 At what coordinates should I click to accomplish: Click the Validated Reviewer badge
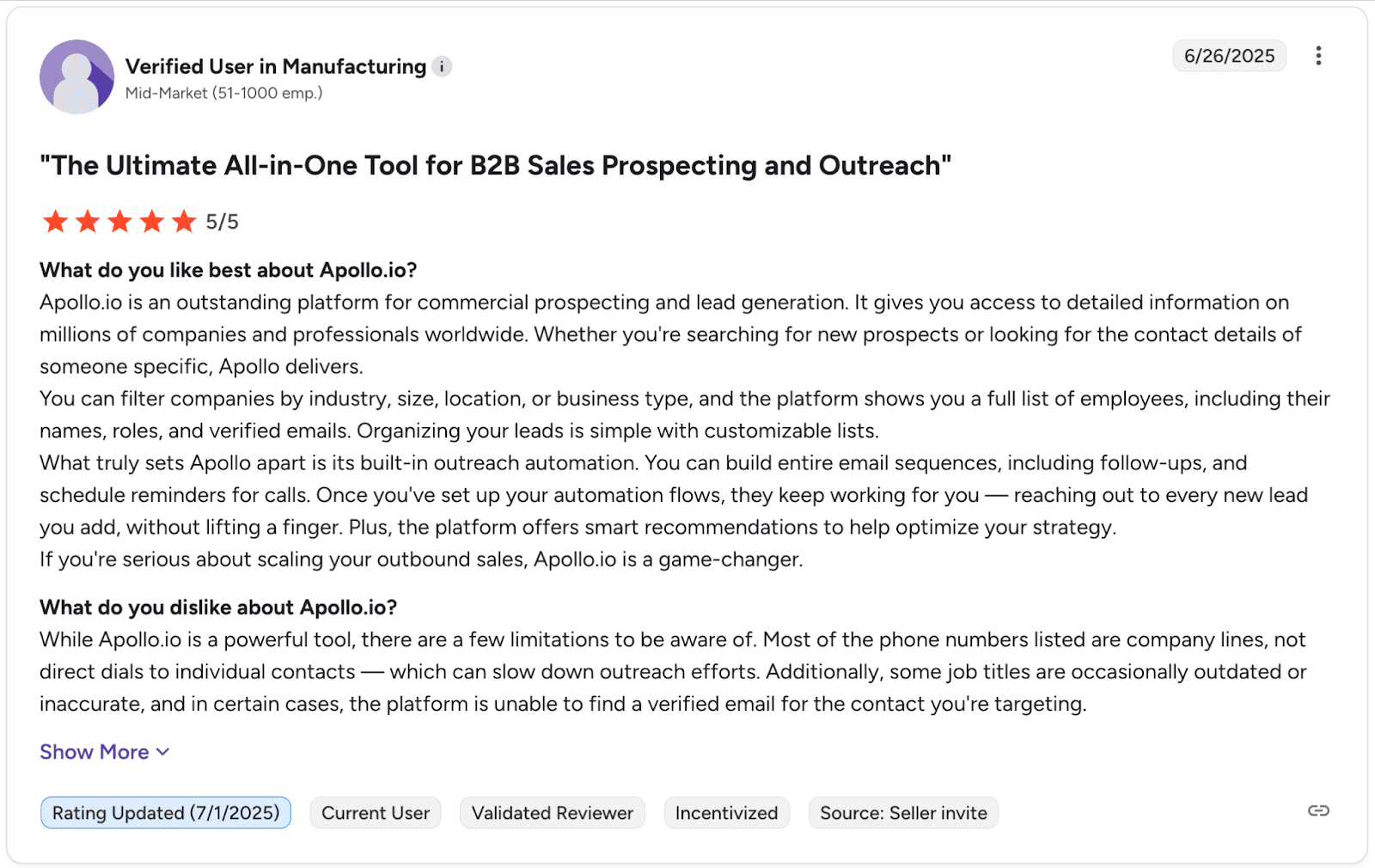[552, 813]
